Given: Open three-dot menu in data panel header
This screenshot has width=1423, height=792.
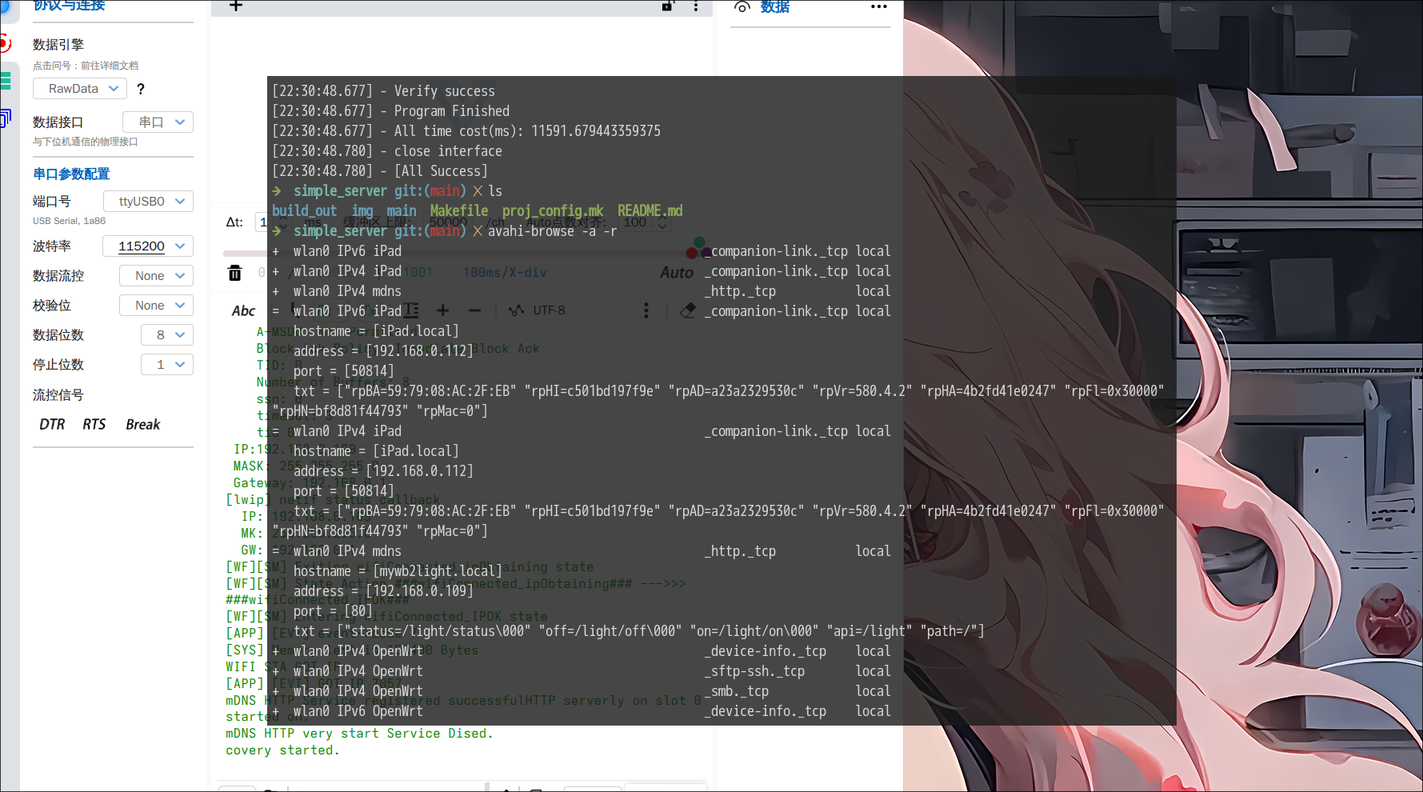Looking at the screenshot, I should [x=878, y=7].
